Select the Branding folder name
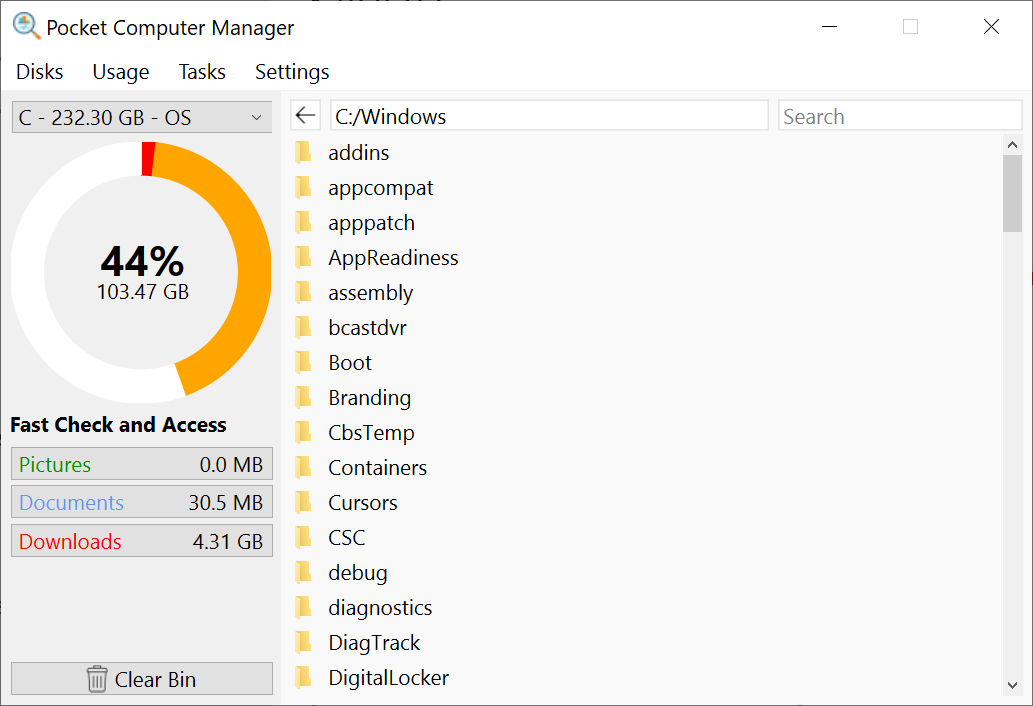Screen dimensions: 1033x706 [x=370, y=398]
